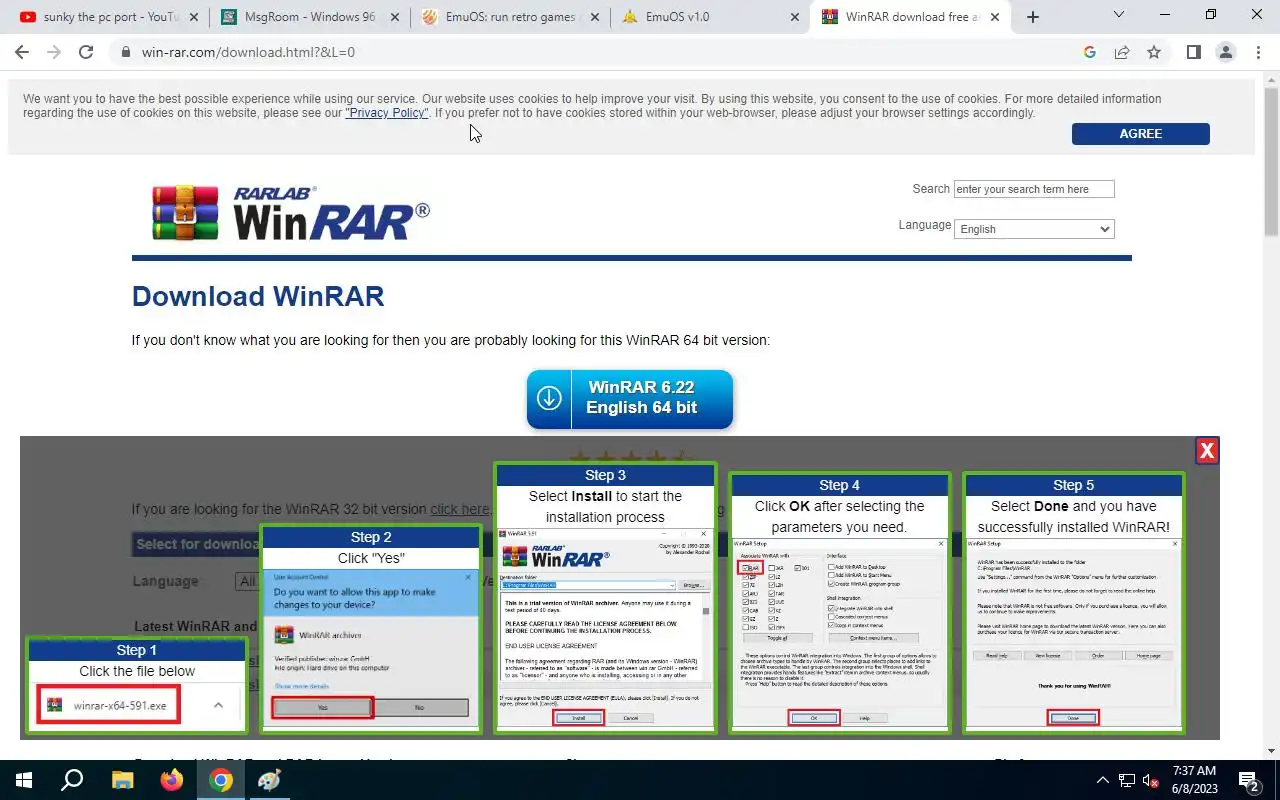Screen dimensions: 1280x800
Task: Click the browser forward arrow
Action: pyautogui.click(x=53, y=52)
